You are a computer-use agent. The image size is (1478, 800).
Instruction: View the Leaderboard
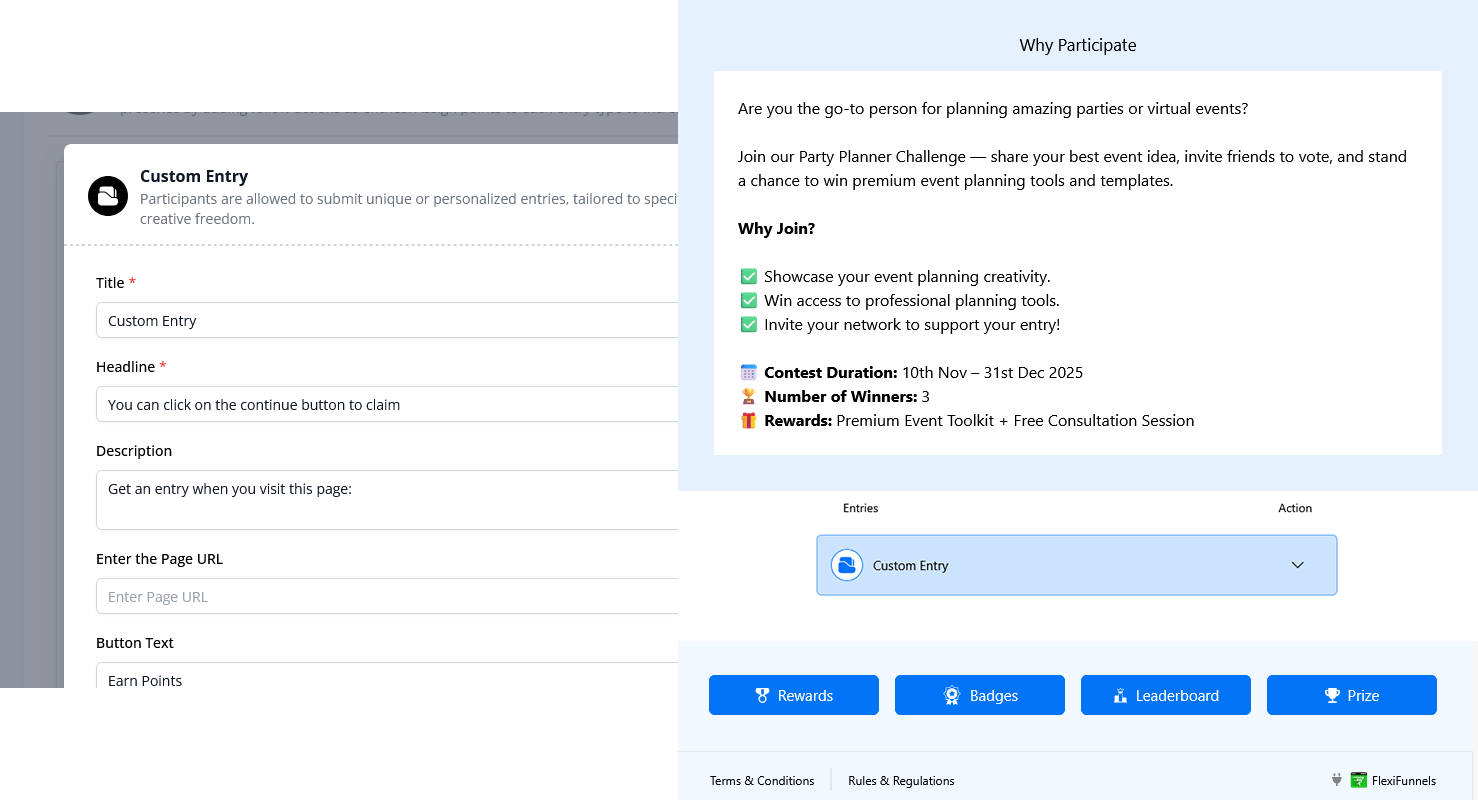pos(1166,695)
